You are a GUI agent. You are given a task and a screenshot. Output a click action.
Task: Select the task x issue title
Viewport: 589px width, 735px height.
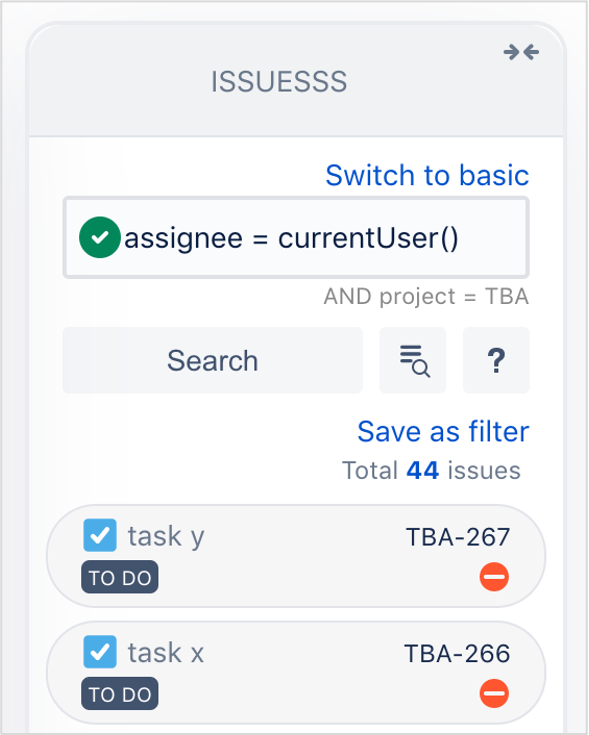pyautogui.click(x=166, y=652)
